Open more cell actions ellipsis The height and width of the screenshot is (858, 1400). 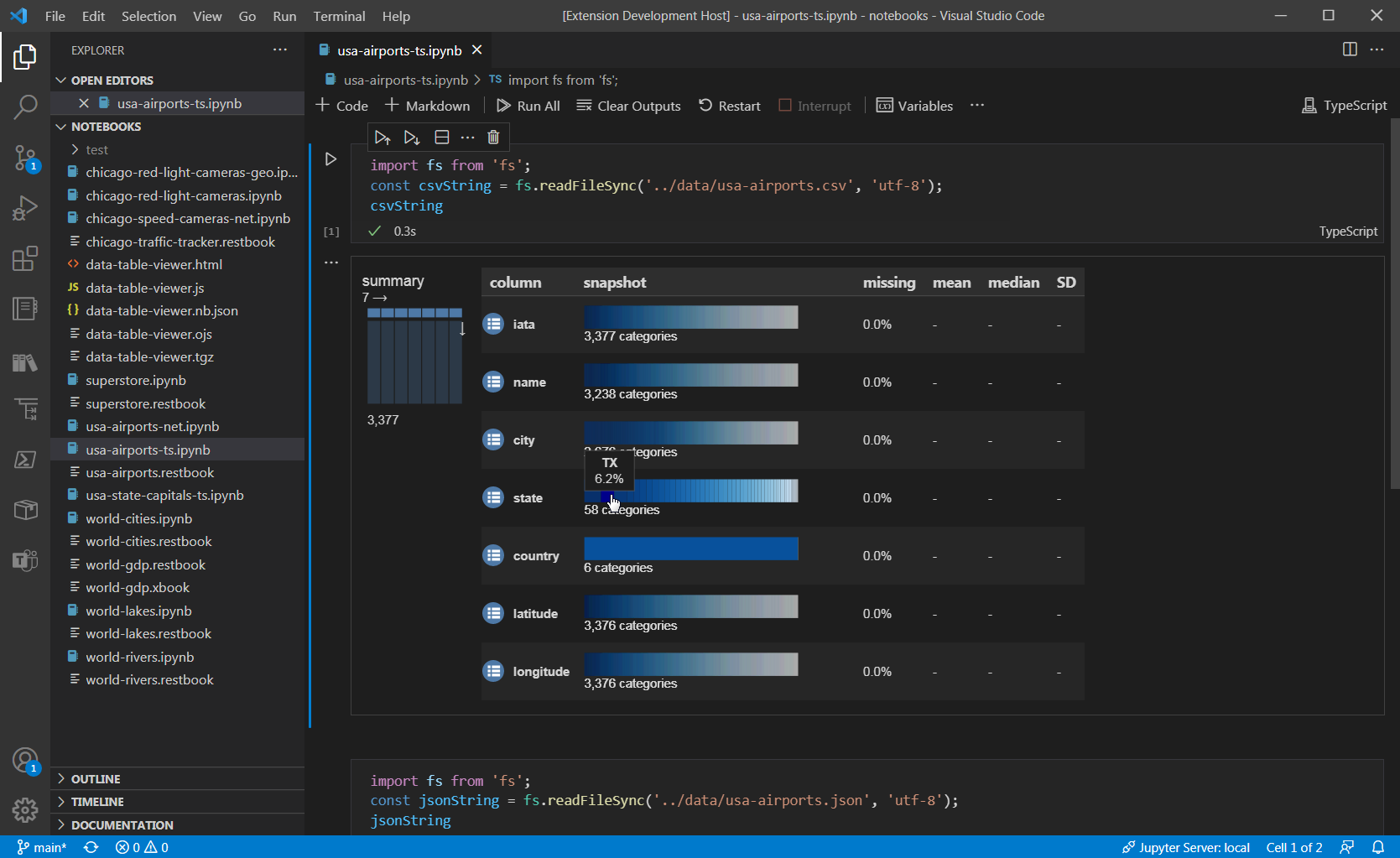(x=467, y=137)
